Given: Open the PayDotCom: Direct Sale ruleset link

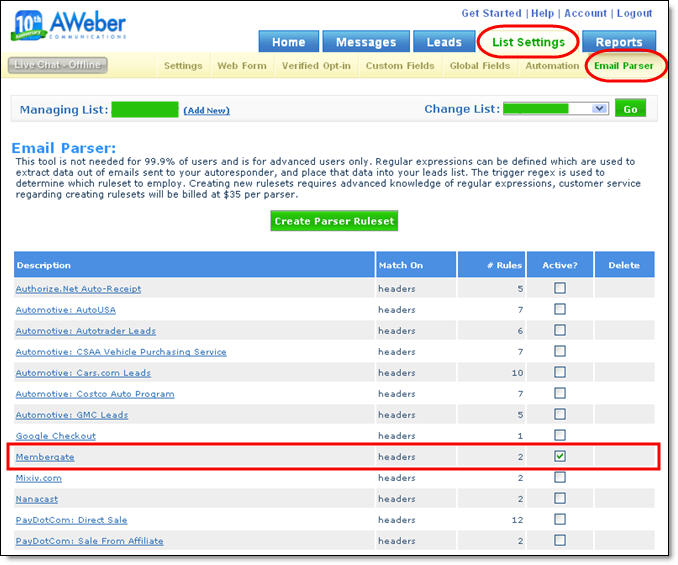Looking at the screenshot, I should [71, 520].
